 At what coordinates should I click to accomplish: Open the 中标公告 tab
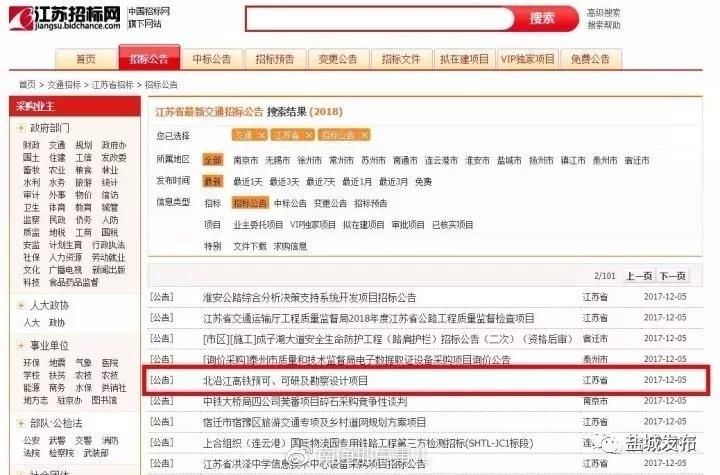[x=212, y=59]
